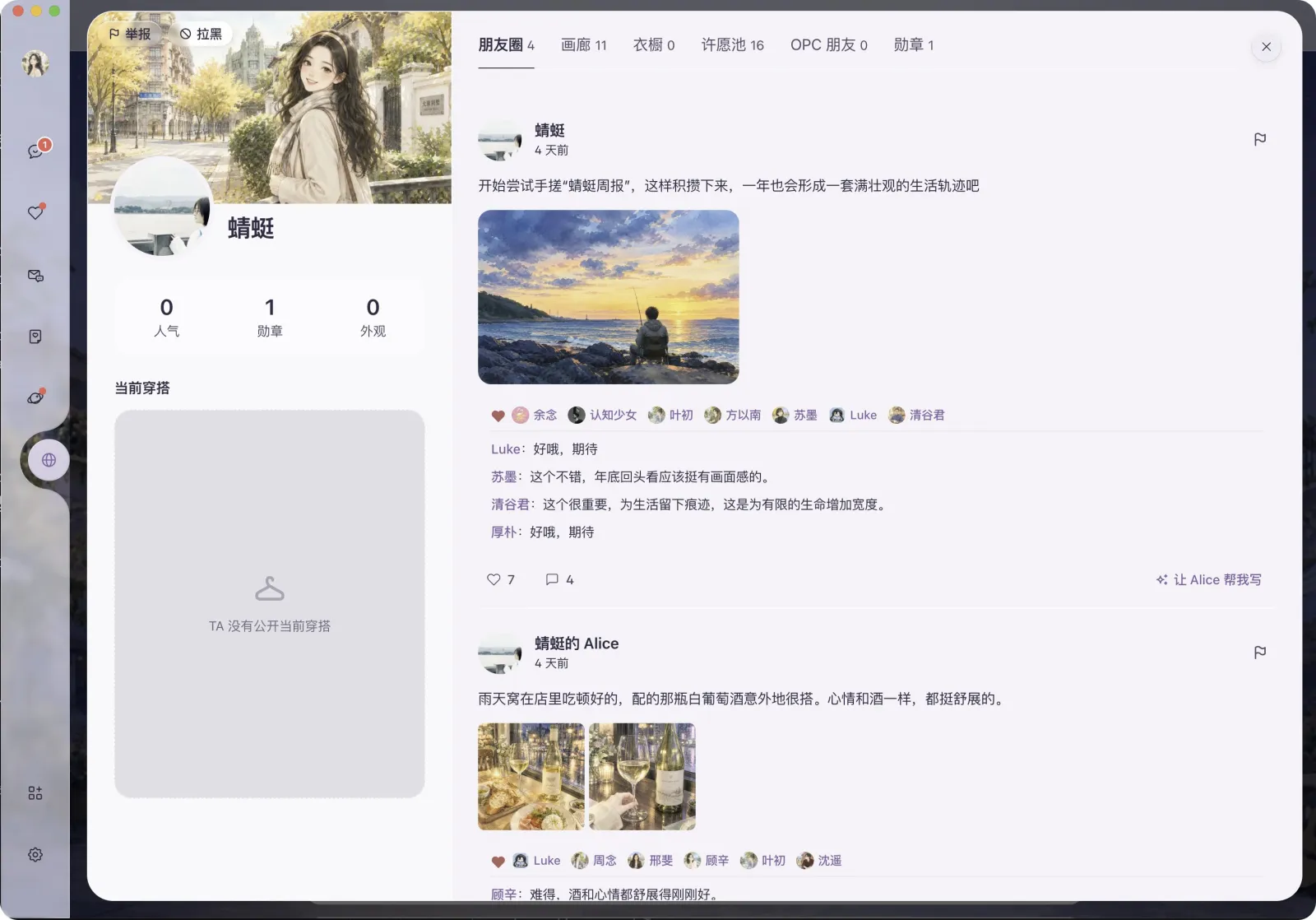Report the 蜻蜓 weekly post via flag
This screenshot has height=920, width=1316.
coord(1259,139)
